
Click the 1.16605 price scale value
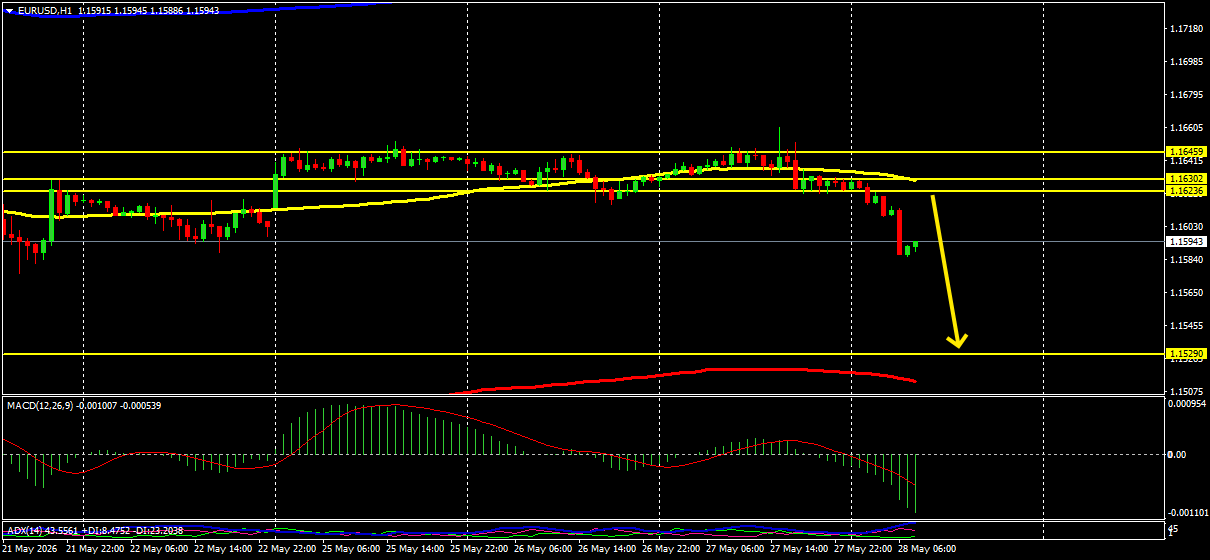[1186, 128]
